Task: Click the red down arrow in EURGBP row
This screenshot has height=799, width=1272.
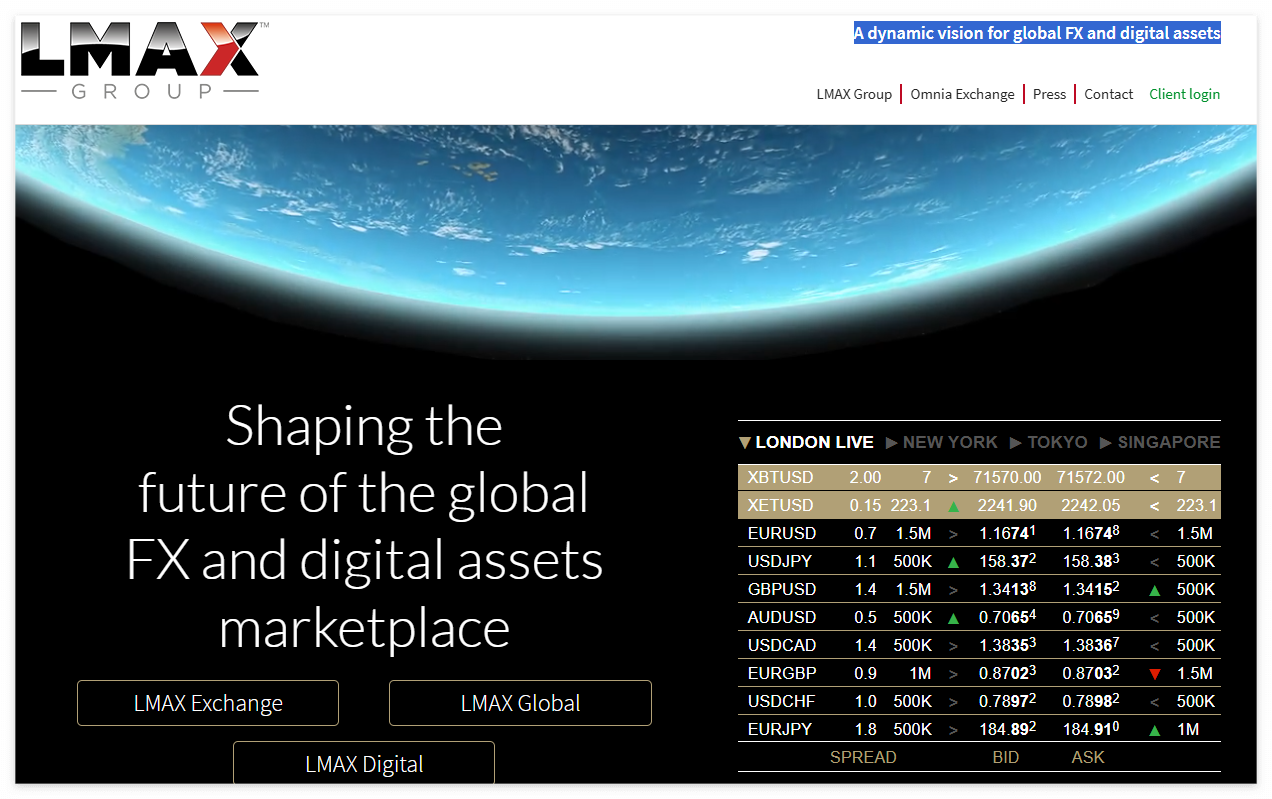Action: (1155, 674)
